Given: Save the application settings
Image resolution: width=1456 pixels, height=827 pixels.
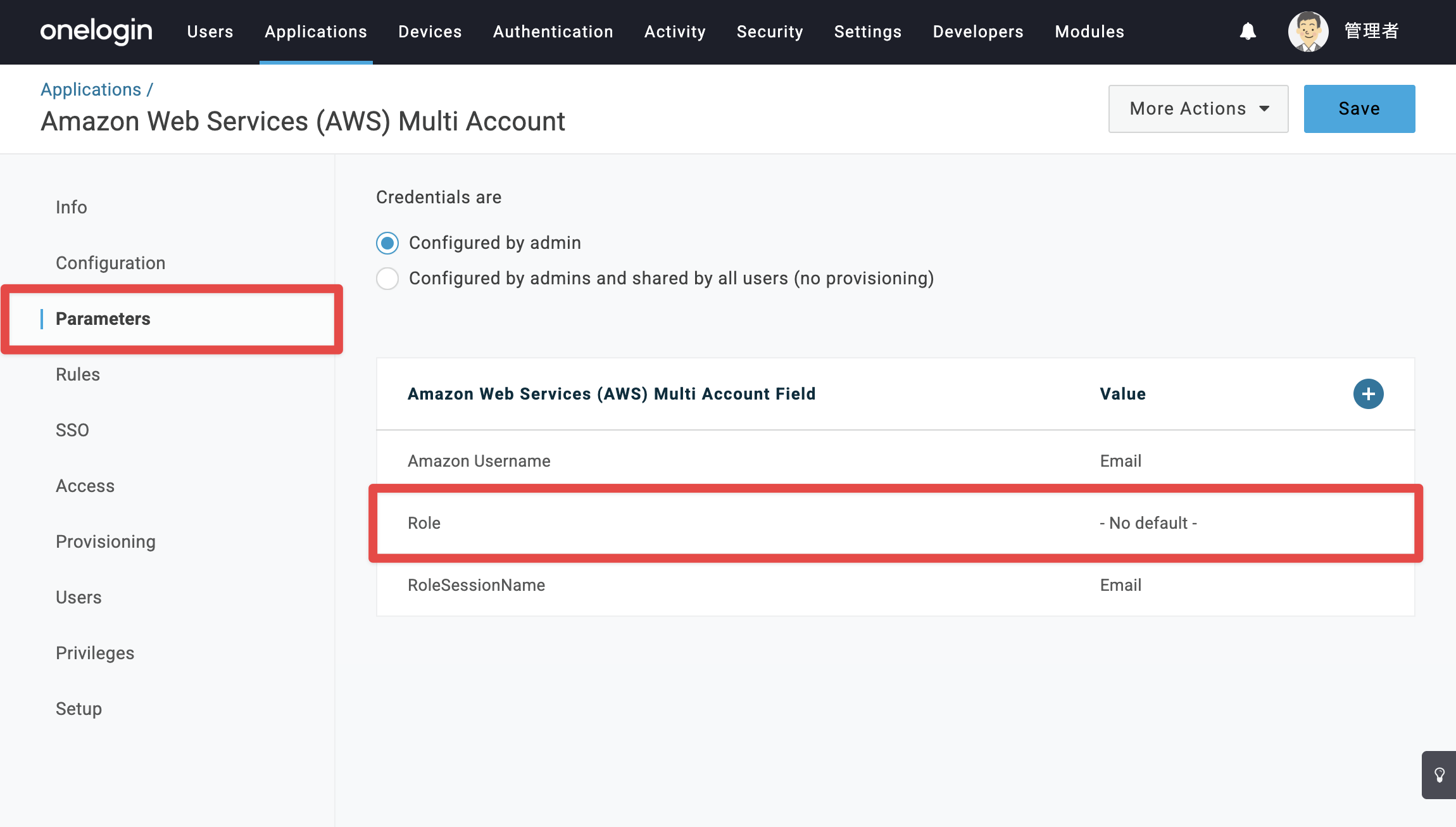Looking at the screenshot, I should [1359, 109].
